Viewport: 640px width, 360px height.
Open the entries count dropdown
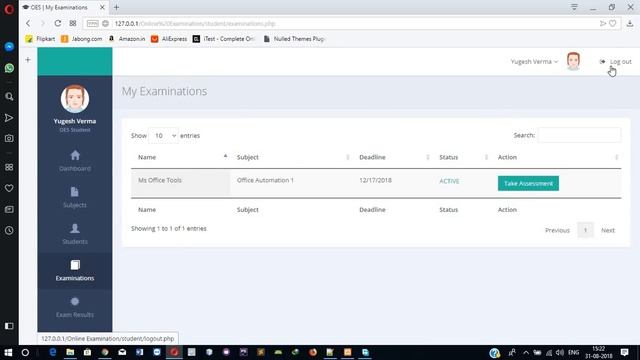pos(163,136)
